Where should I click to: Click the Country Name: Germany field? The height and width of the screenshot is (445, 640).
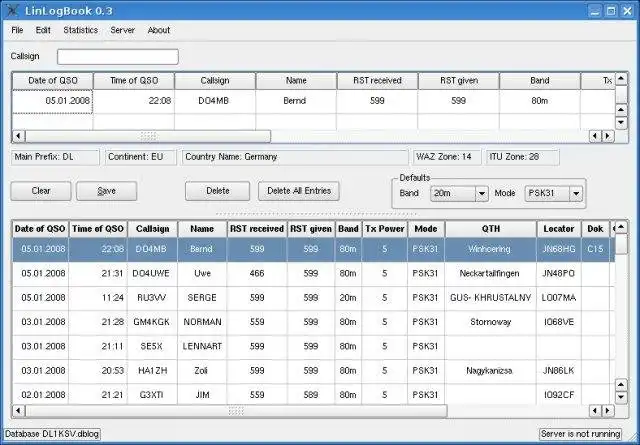[295, 157]
